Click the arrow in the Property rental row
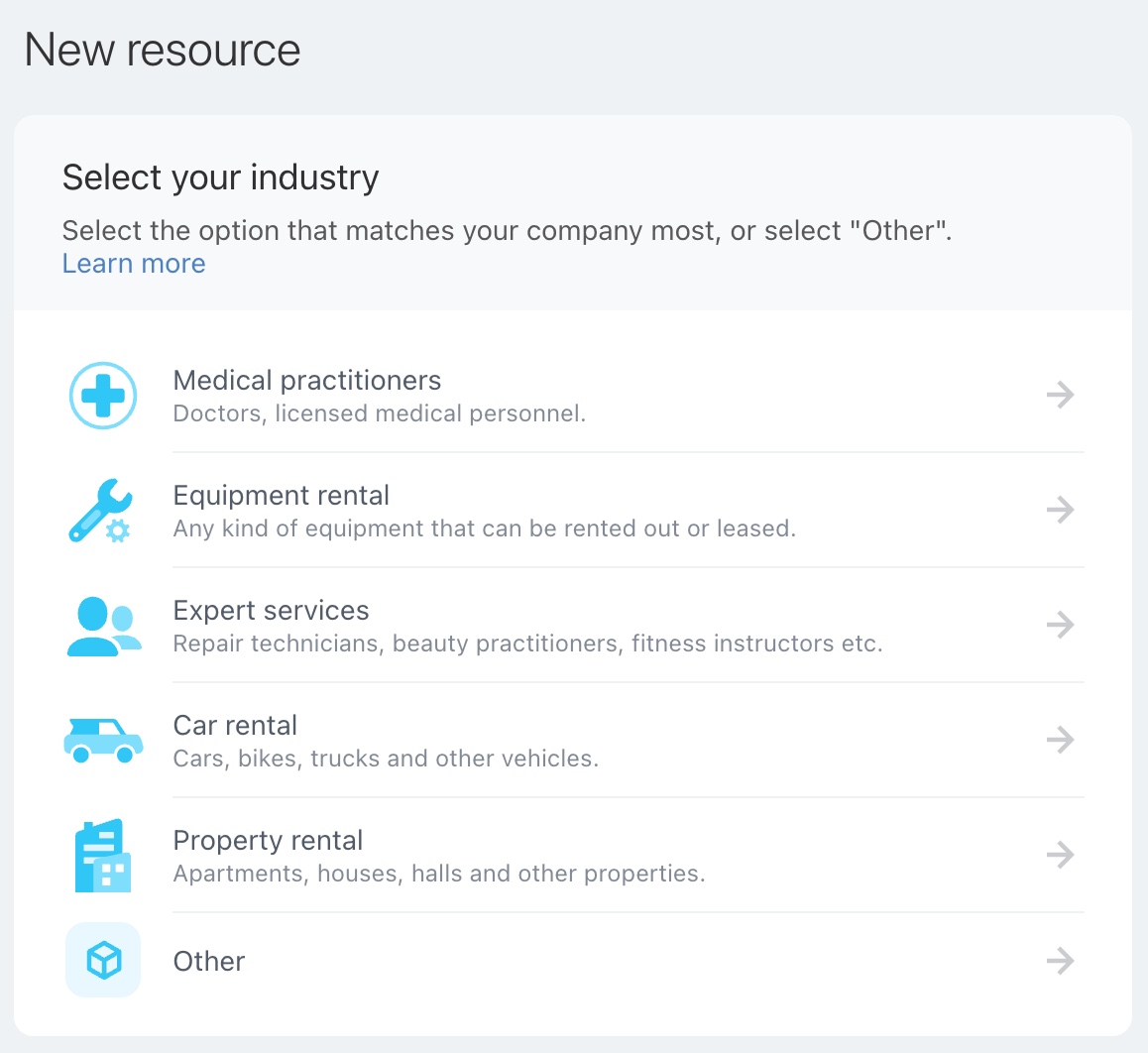The height and width of the screenshot is (1053, 1148). [x=1060, y=856]
